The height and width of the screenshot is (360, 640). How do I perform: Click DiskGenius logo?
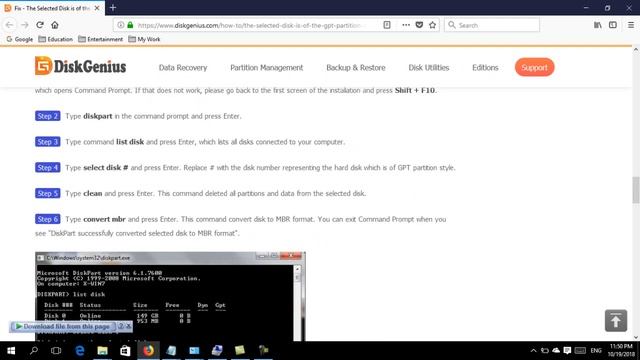click(x=80, y=66)
